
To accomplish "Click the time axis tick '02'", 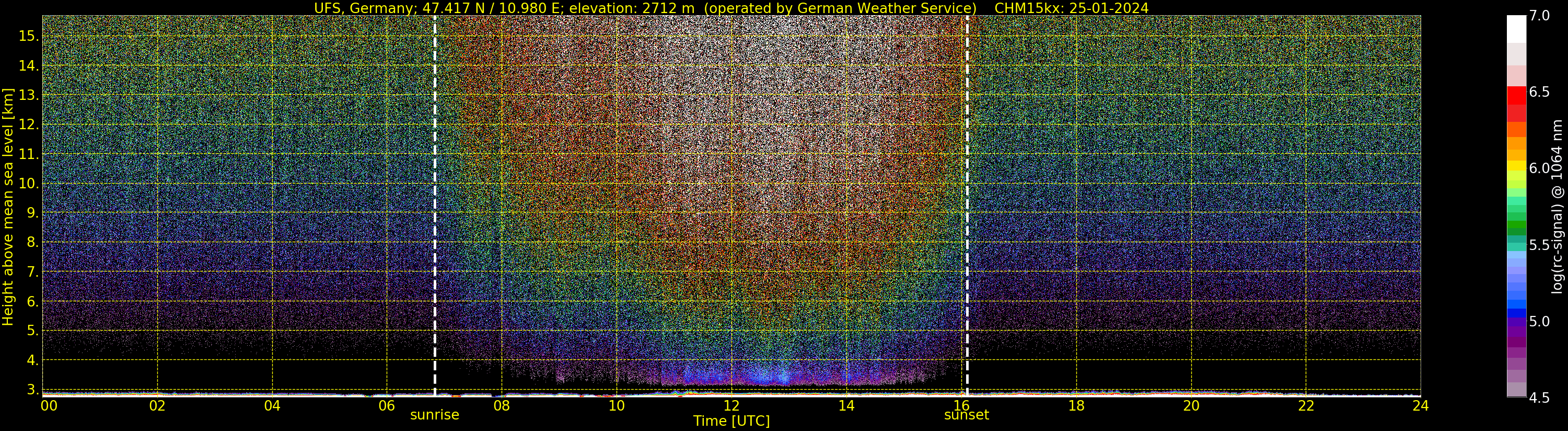I will pyautogui.click(x=158, y=405).
